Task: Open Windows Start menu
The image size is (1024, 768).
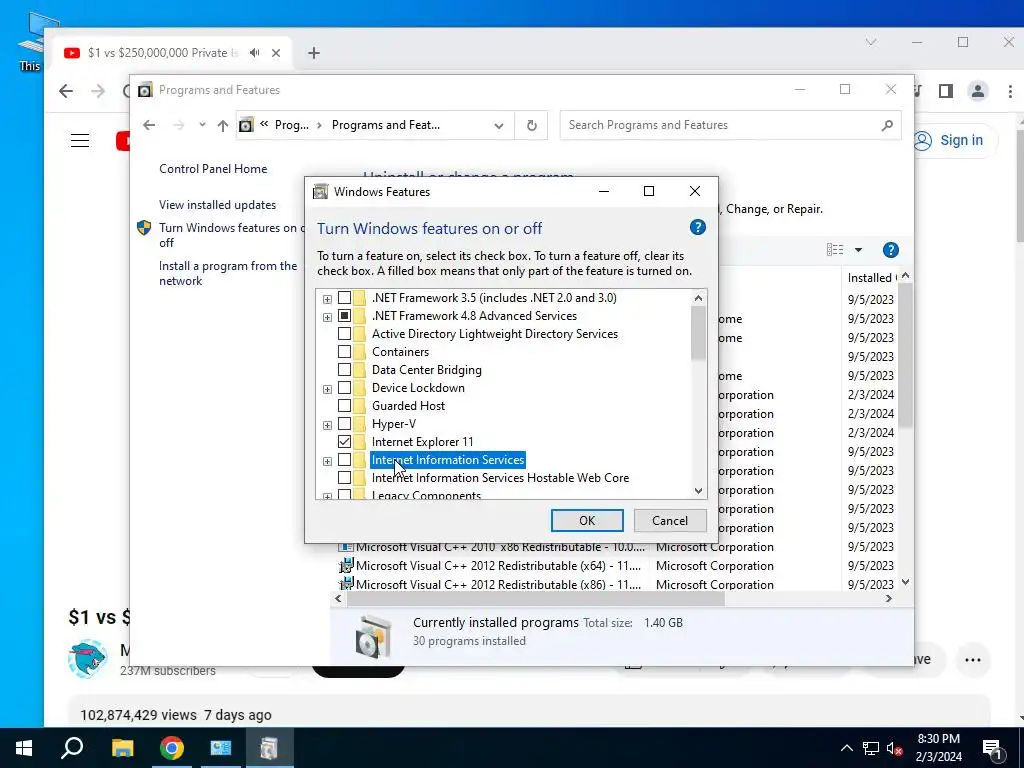Action: tap(24, 748)
